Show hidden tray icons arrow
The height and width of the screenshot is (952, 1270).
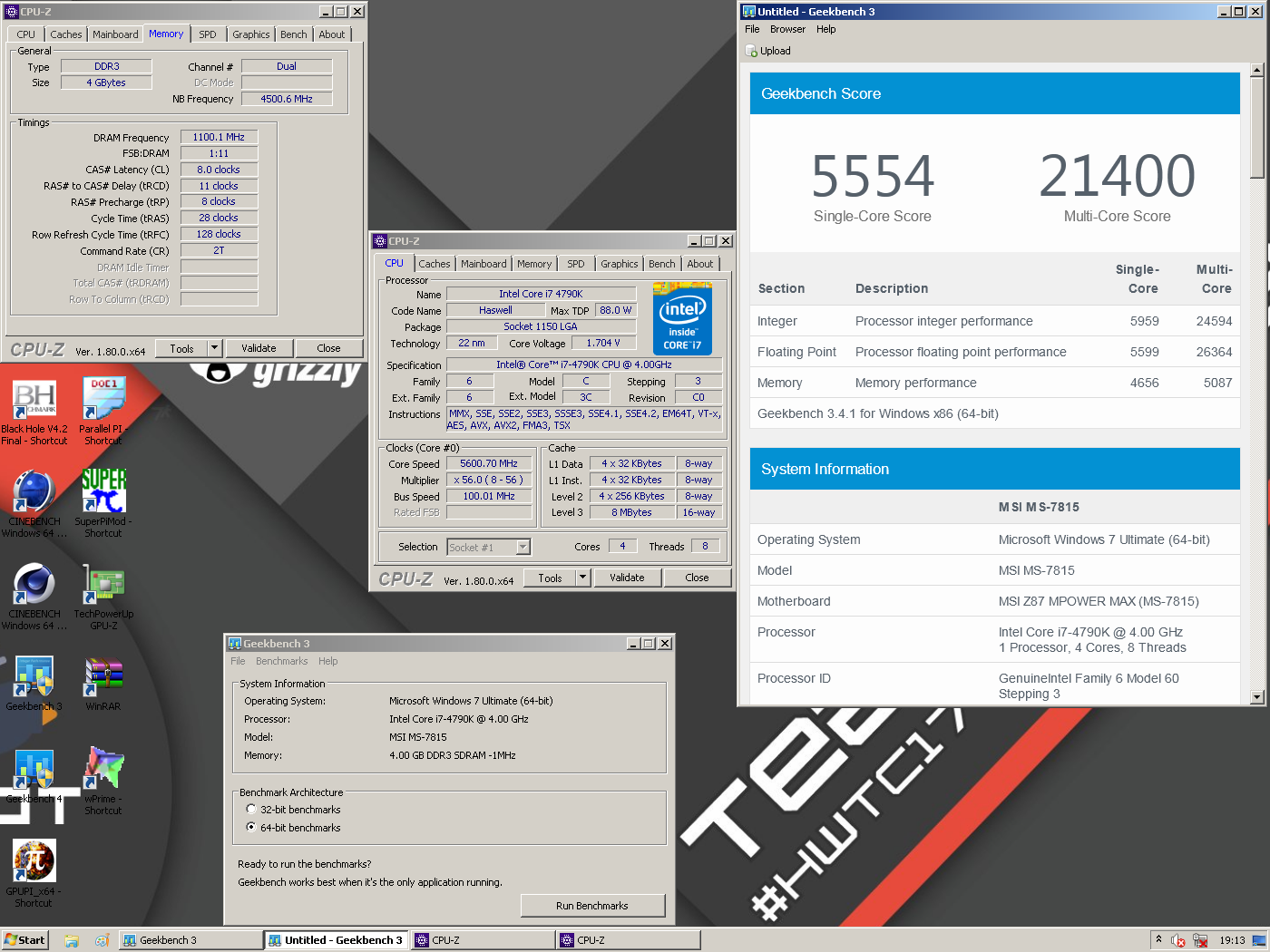1158,939
